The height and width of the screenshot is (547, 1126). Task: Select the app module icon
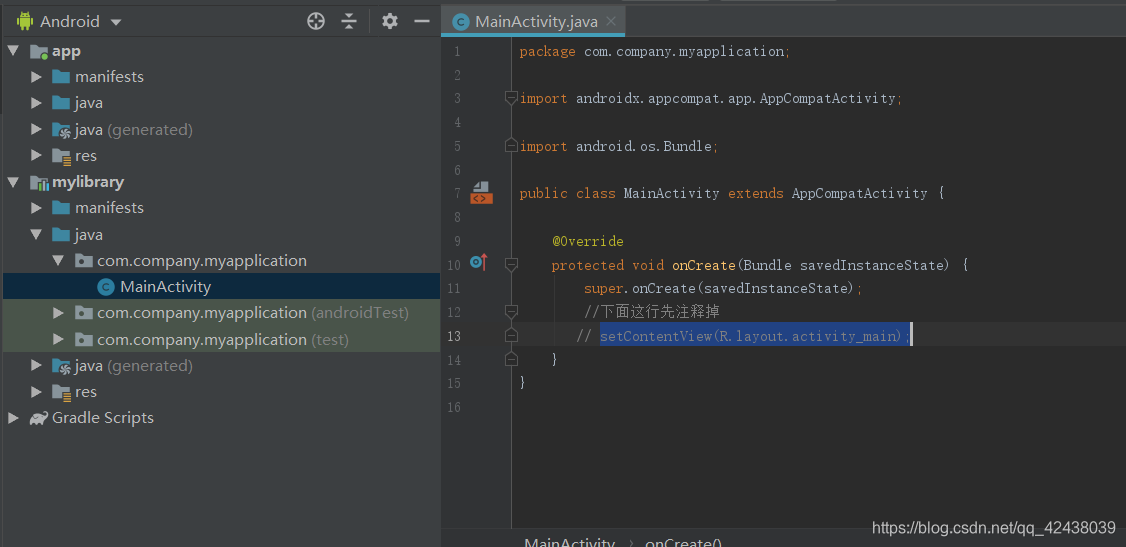click(x=39, y=52)
